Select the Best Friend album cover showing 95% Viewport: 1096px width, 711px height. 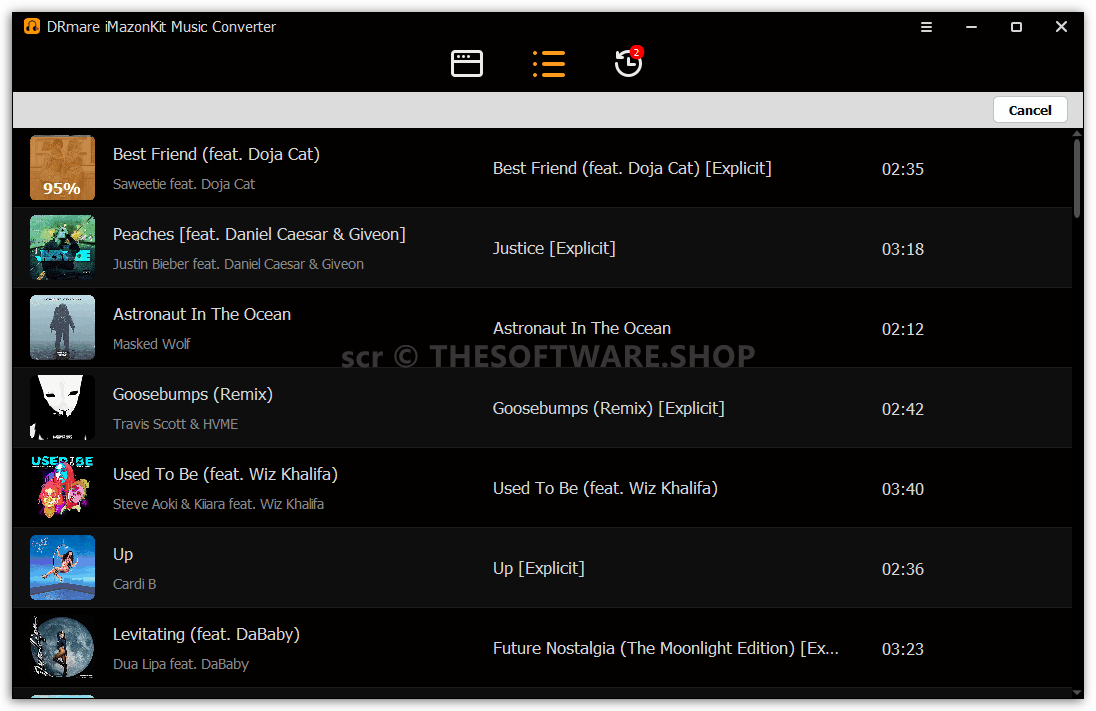62,168
